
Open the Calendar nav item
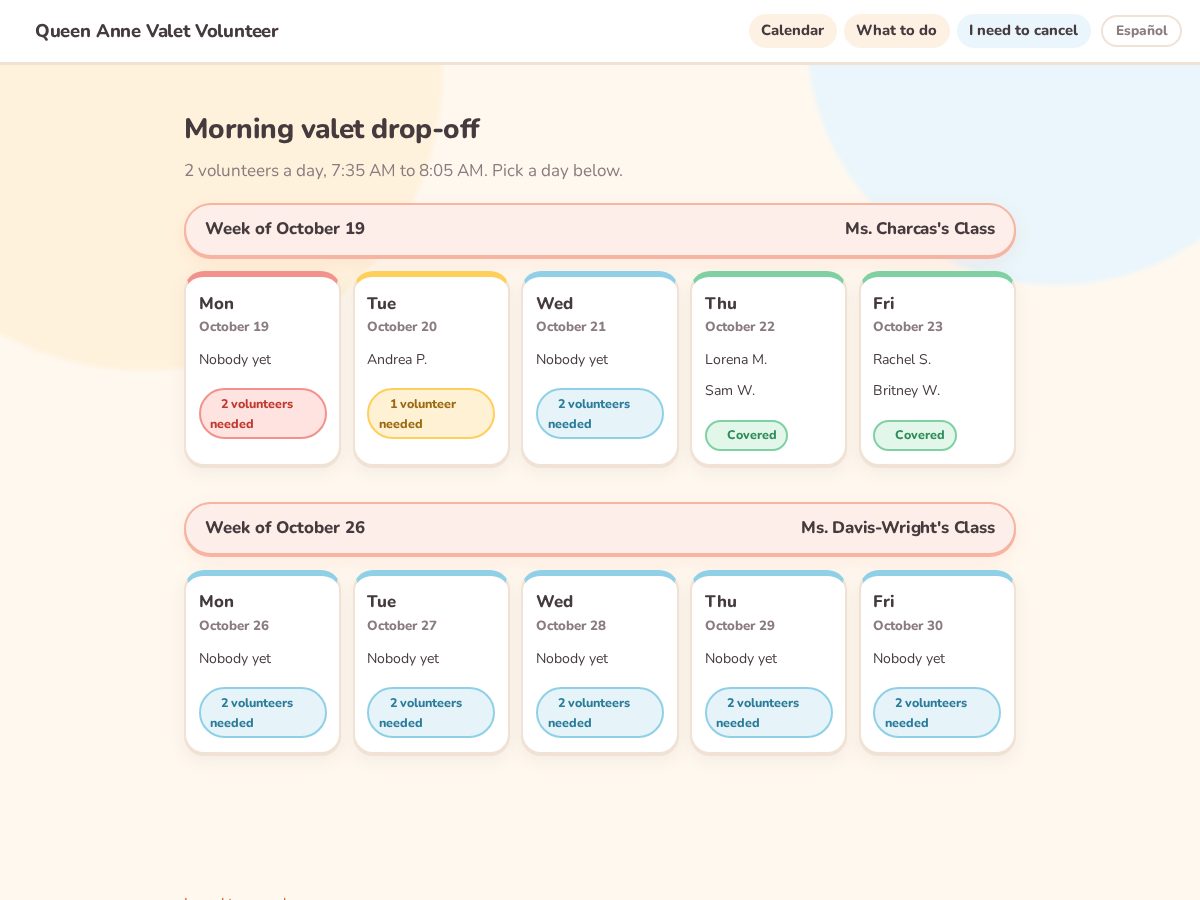[x=792, y=31]
